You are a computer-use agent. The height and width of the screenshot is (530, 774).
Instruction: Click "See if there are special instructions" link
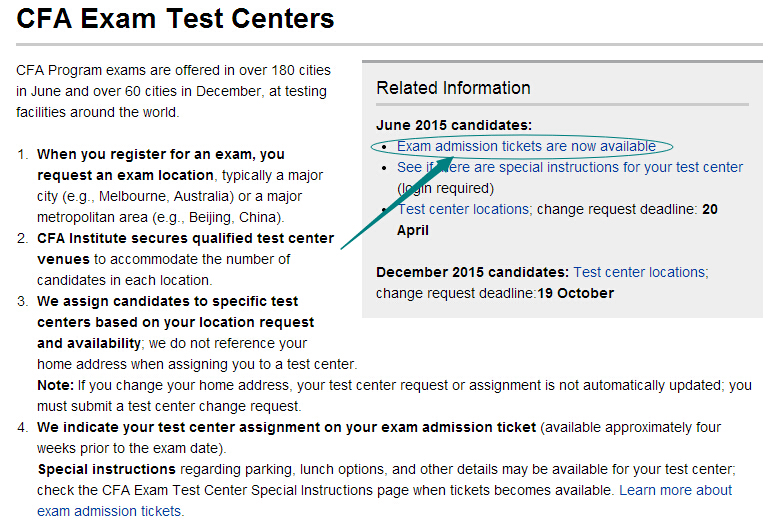point(570,167)
